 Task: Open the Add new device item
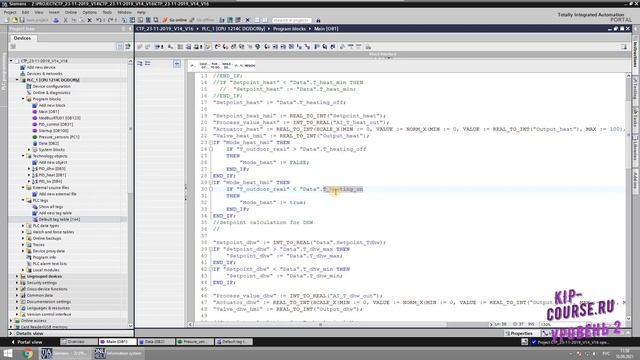[41, 67]
